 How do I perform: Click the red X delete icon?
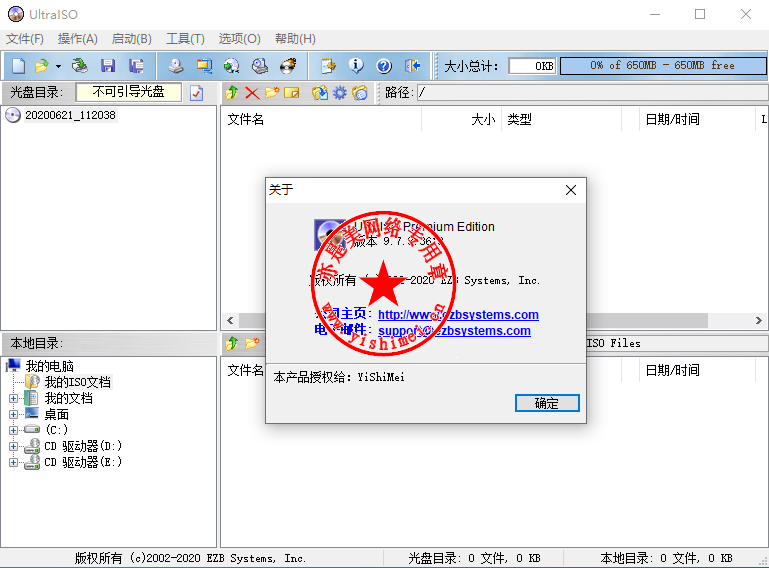point(252,93)
